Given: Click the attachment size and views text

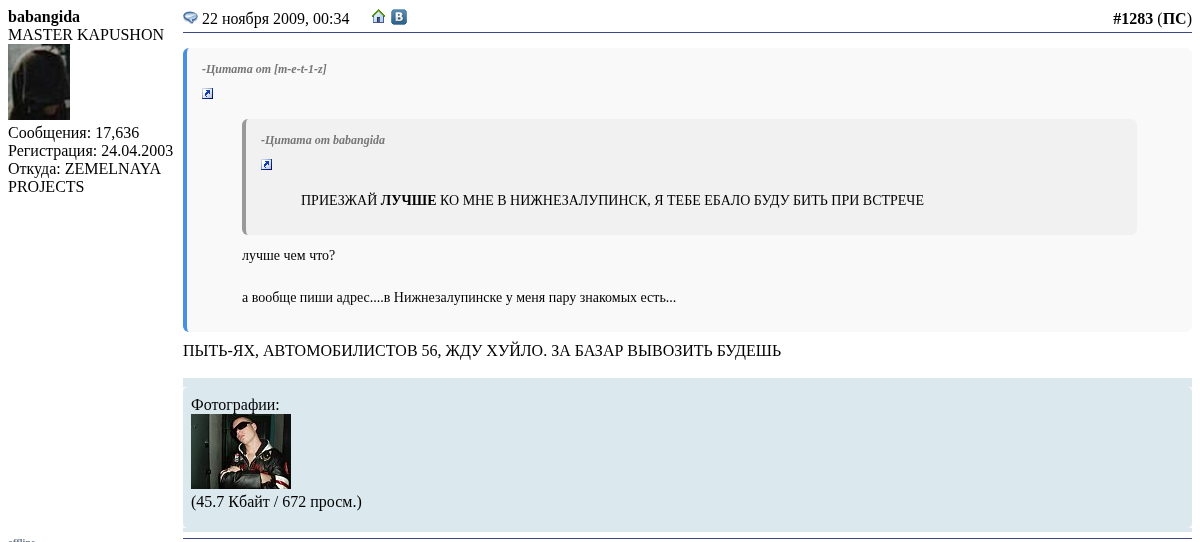Looking at the screenshot, I should [x=276, y=501].
